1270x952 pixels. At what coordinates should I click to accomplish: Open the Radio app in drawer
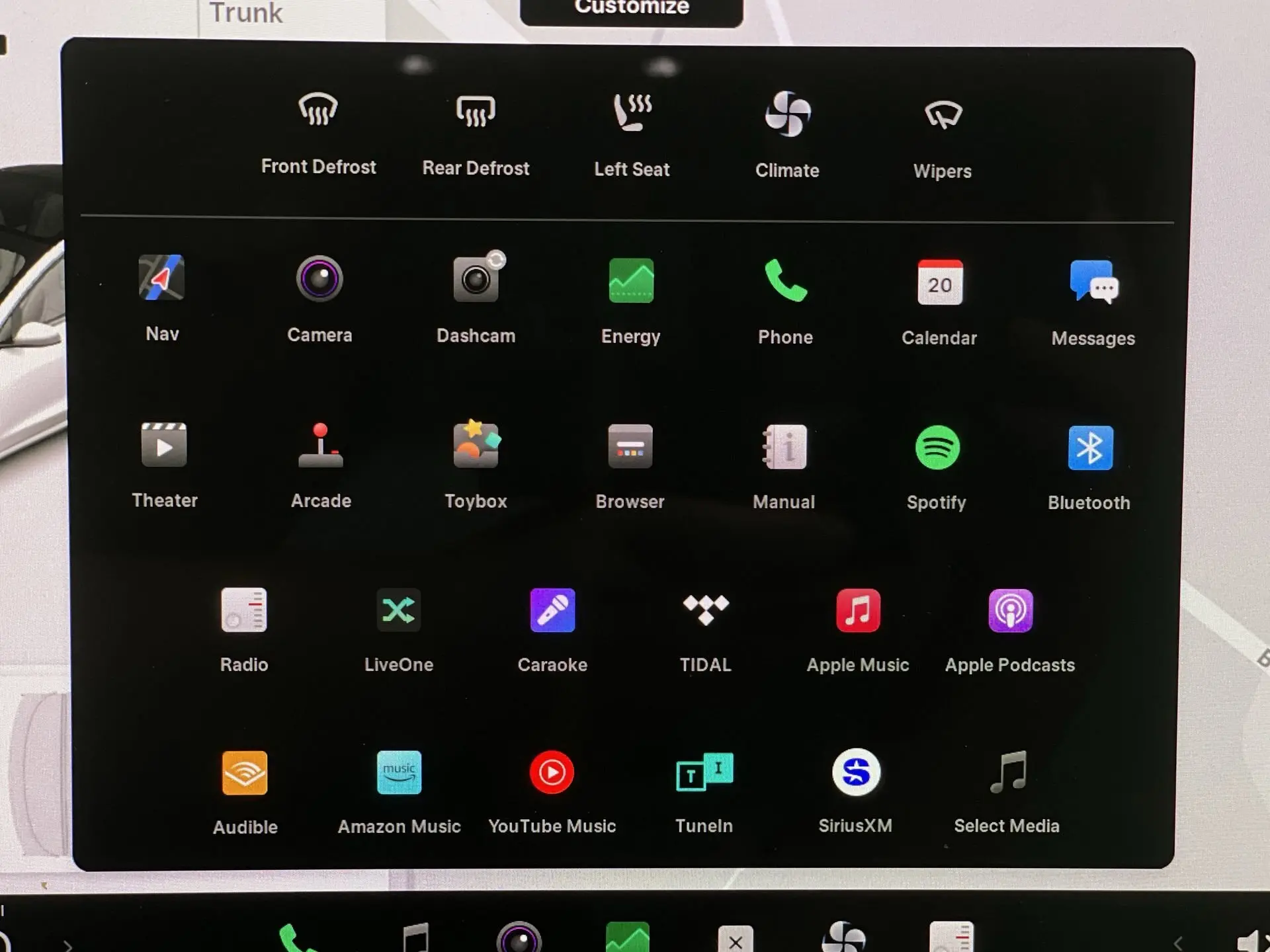click(x=244, y=630)
